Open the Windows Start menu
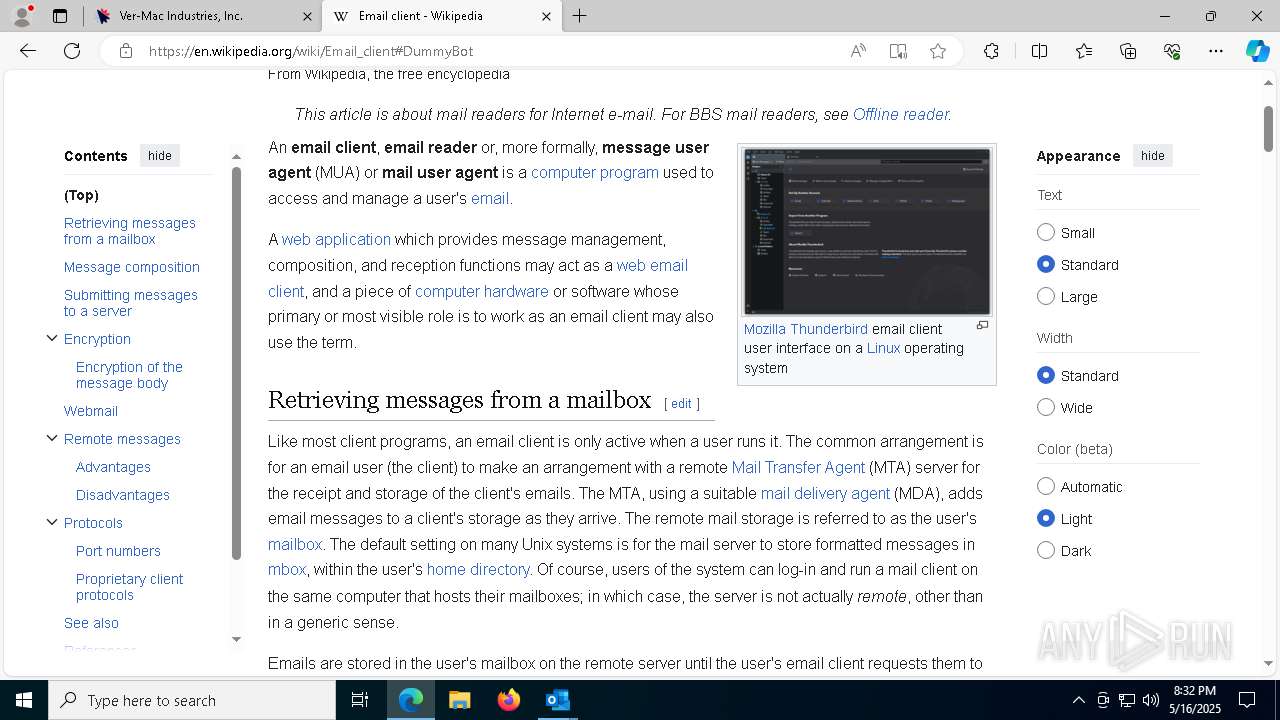The width and height of the screenshot is (1280, 720). 24,700
